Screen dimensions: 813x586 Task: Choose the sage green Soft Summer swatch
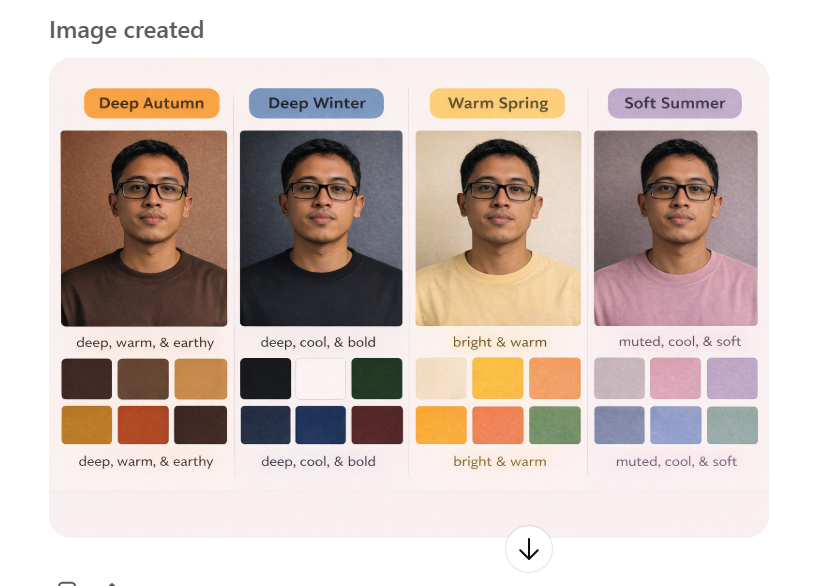732,425
